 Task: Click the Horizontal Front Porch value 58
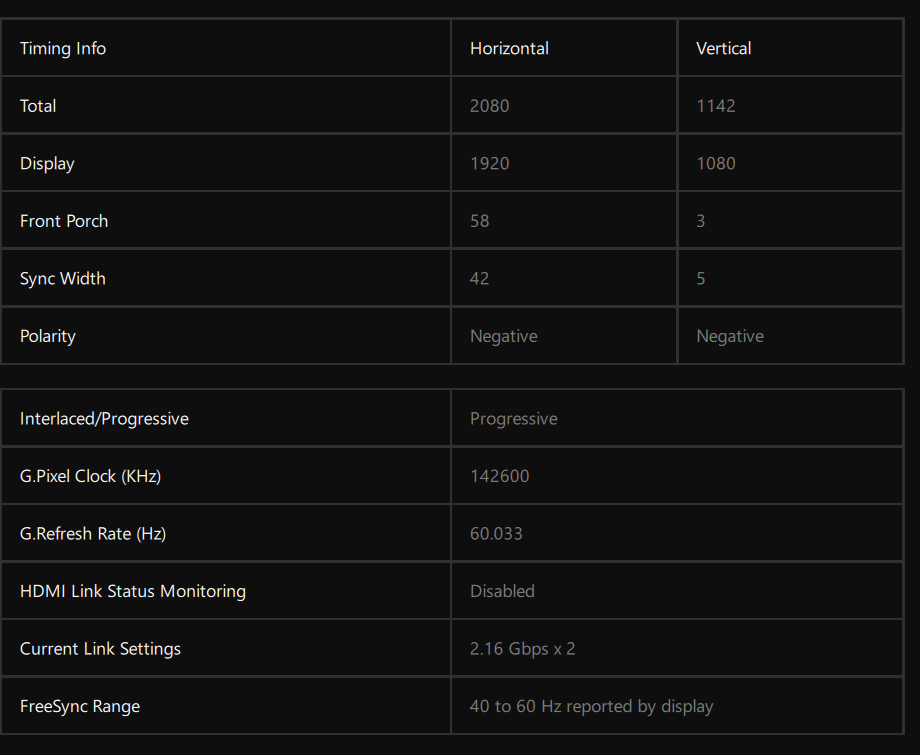480,221
